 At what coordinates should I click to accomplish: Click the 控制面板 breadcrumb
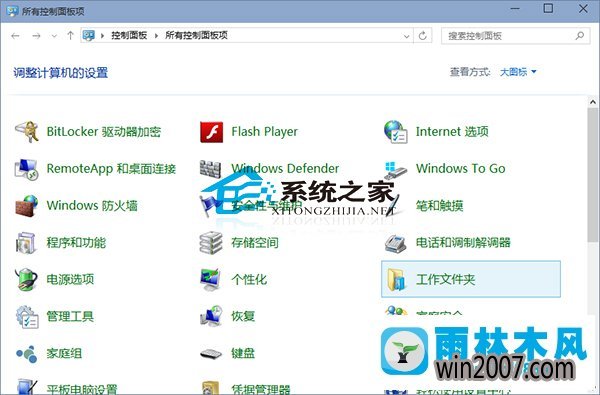(129, 36)
